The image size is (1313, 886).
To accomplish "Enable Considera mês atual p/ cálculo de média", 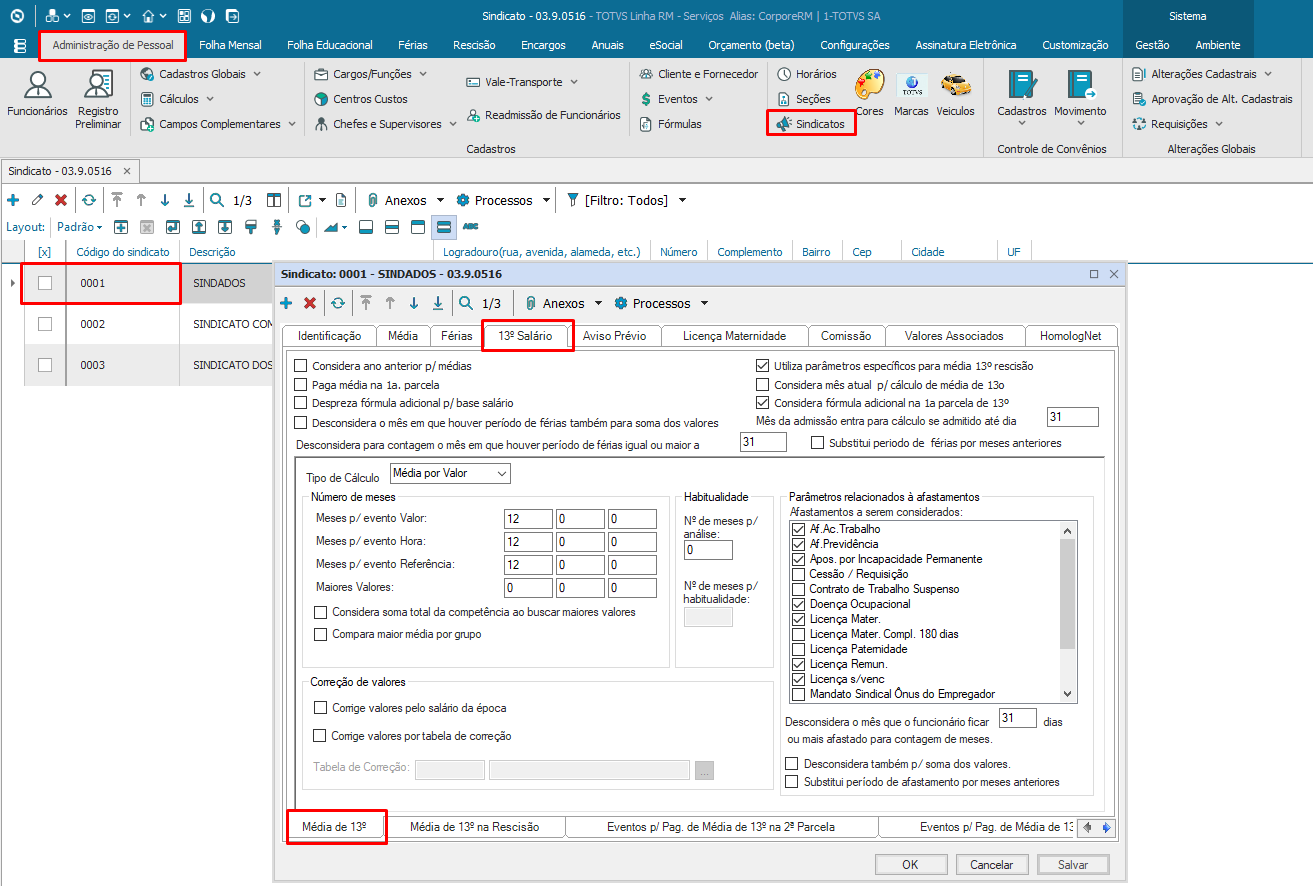I will [763, 385].
